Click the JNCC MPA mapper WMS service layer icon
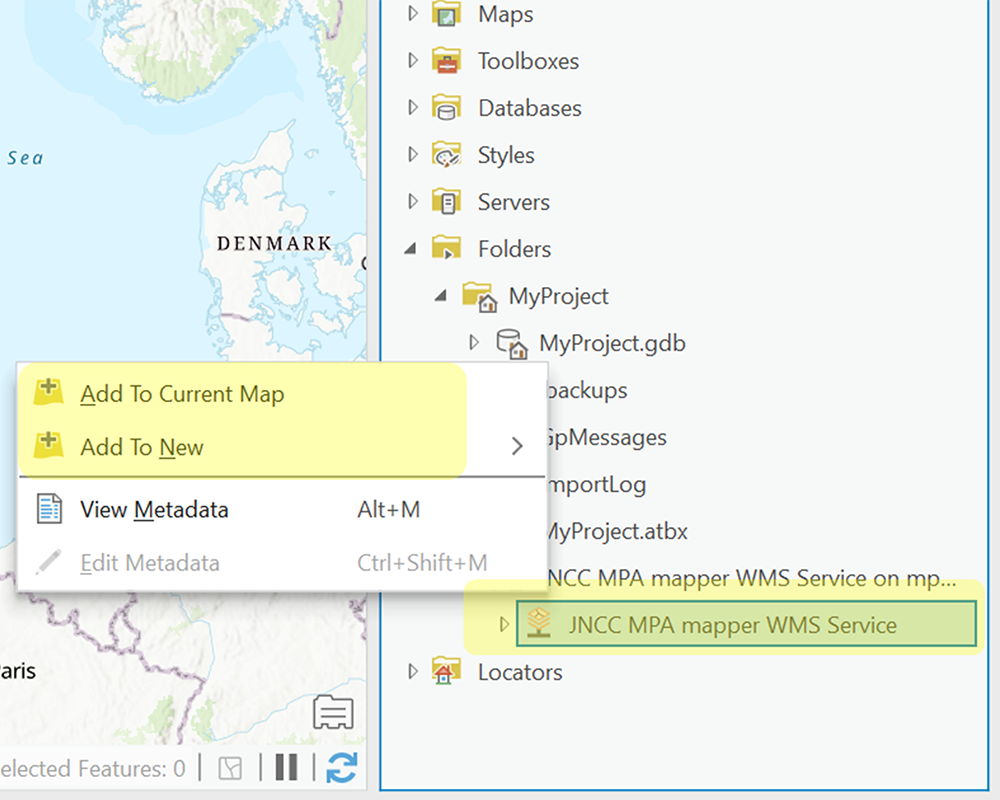This screenshot has height=800, width=1000. click(540, 624)
